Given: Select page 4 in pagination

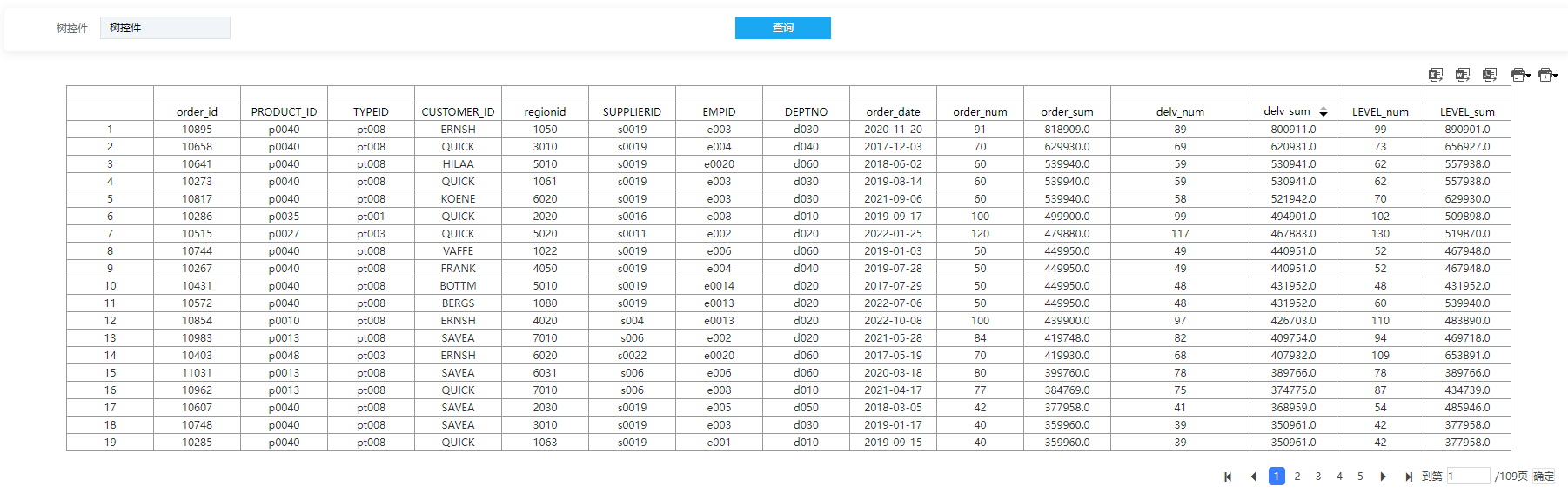Looking at the screenshot, I should (1339, 476).
